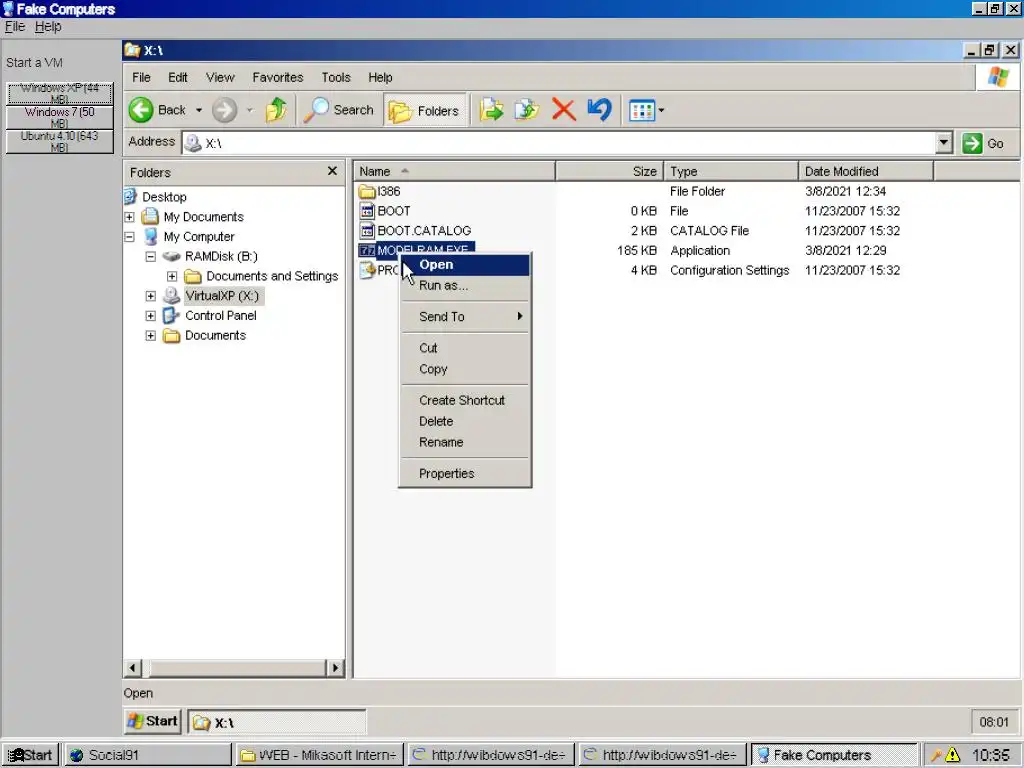Open the View menu
Viewport: 1024px width, 768px height.
[x=220, y=77]
